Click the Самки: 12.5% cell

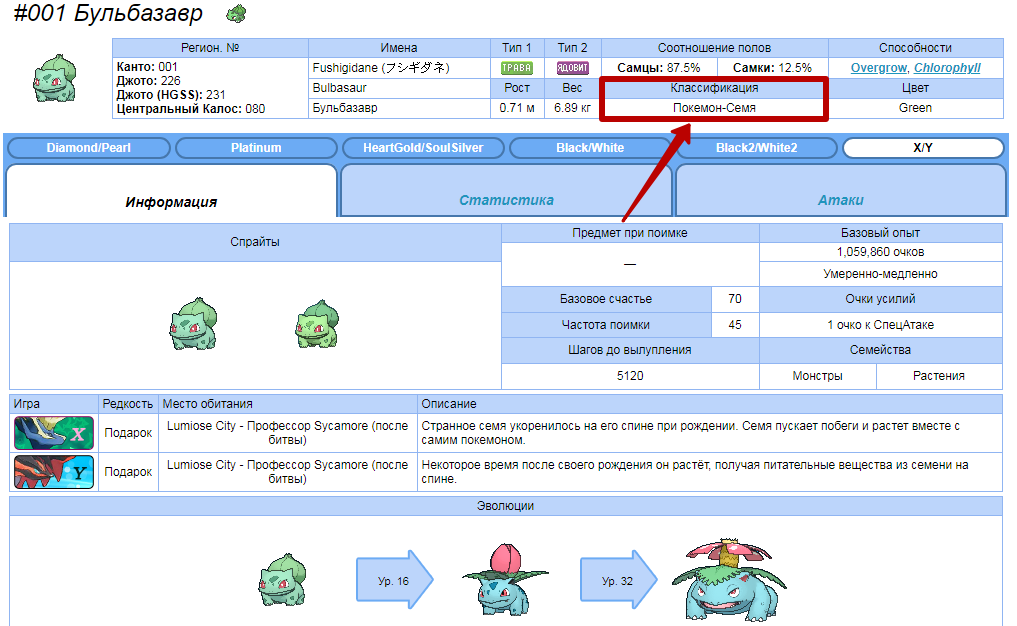(x=772, y=67)
